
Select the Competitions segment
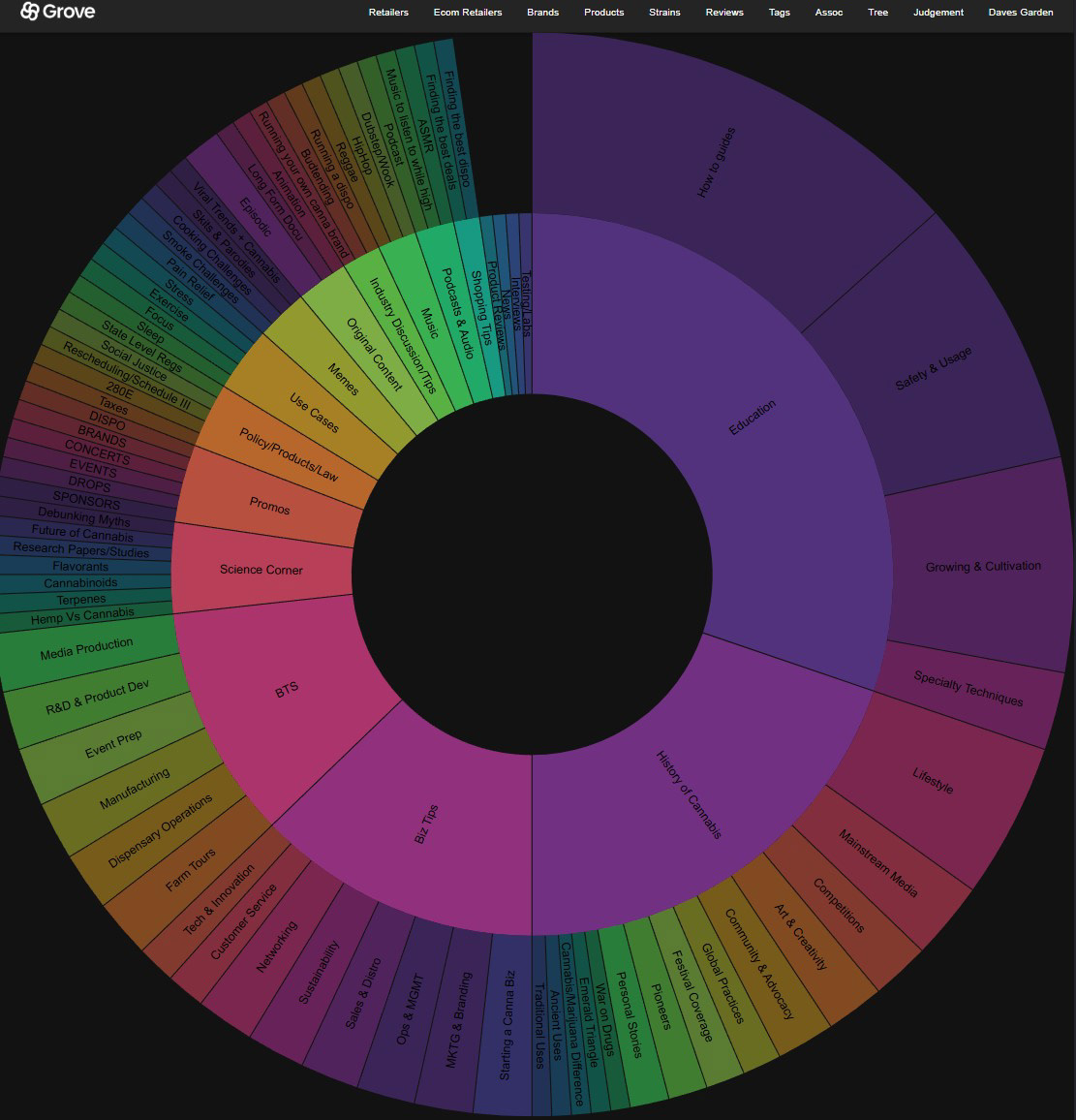click(x=839, y=905)
